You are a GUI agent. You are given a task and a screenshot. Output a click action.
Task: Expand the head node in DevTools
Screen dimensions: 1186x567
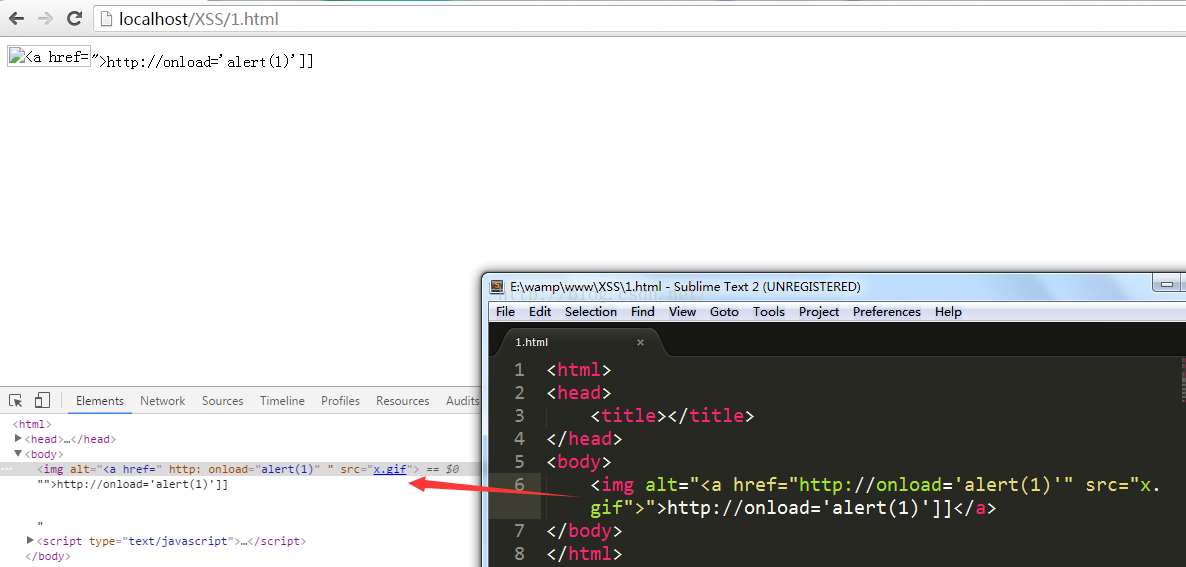click(x=18, y=438)
